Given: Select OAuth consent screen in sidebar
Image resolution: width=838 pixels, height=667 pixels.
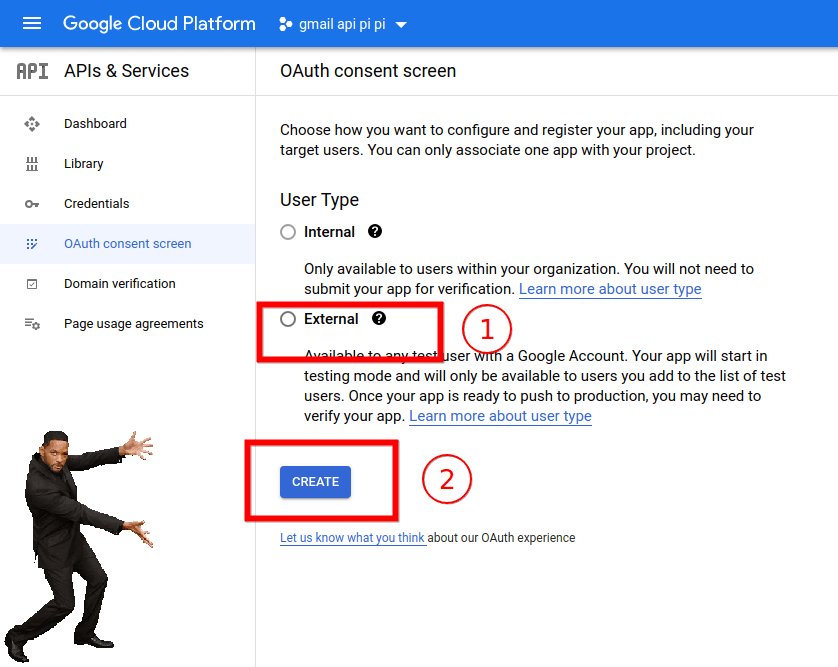Looking at the screenshot, I should tap(128, 244).
